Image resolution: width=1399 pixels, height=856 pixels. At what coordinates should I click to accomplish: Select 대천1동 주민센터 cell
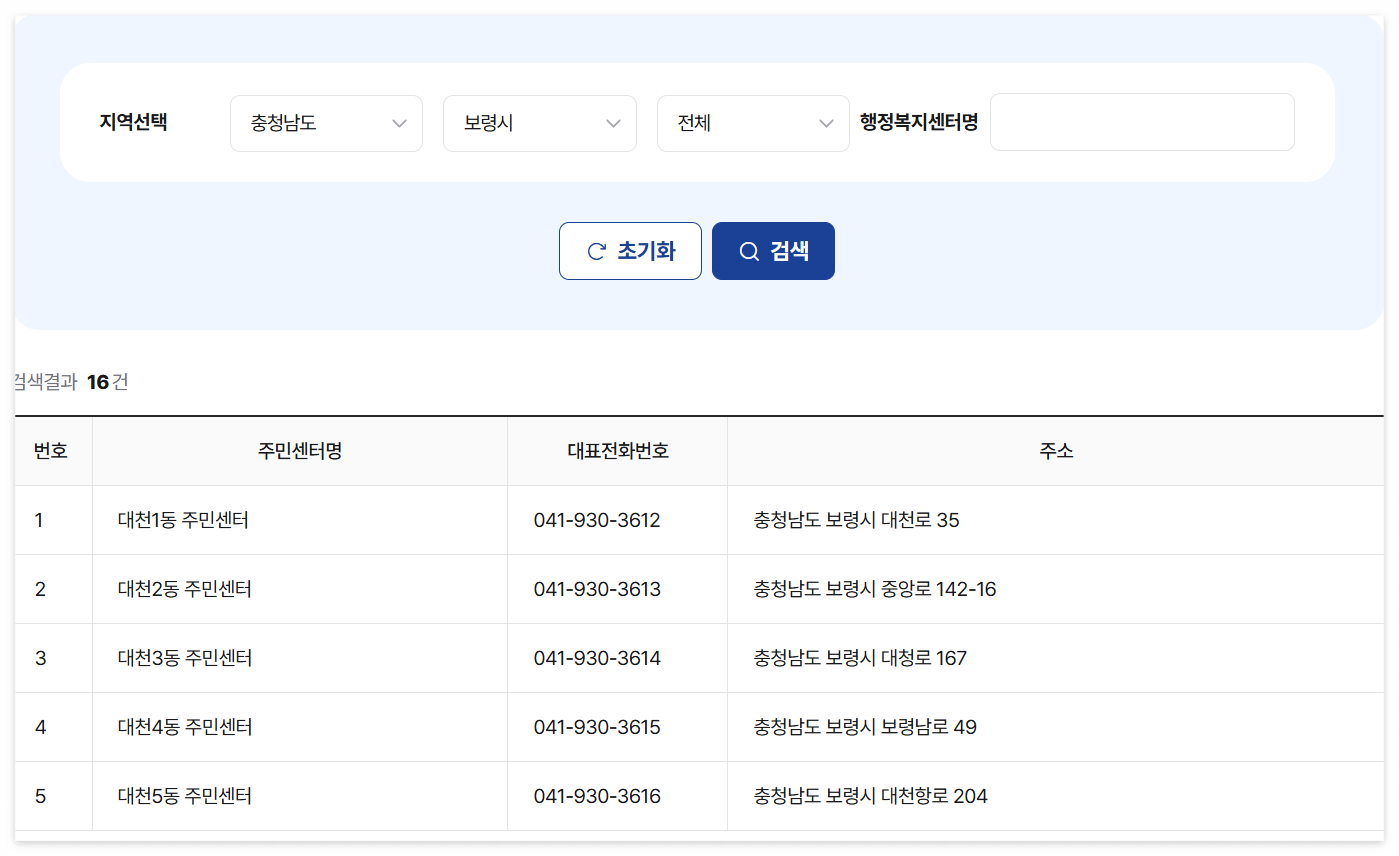click(300, 520)
